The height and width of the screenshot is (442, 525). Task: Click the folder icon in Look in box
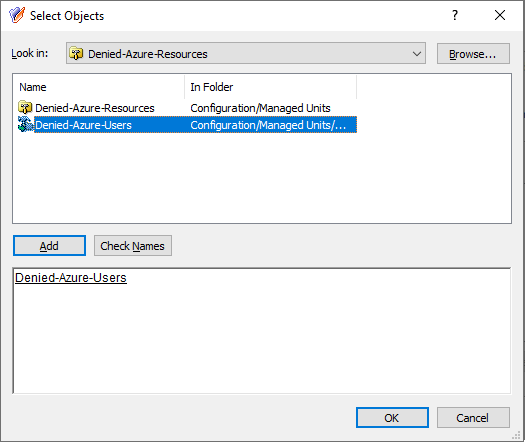point(76,54)
